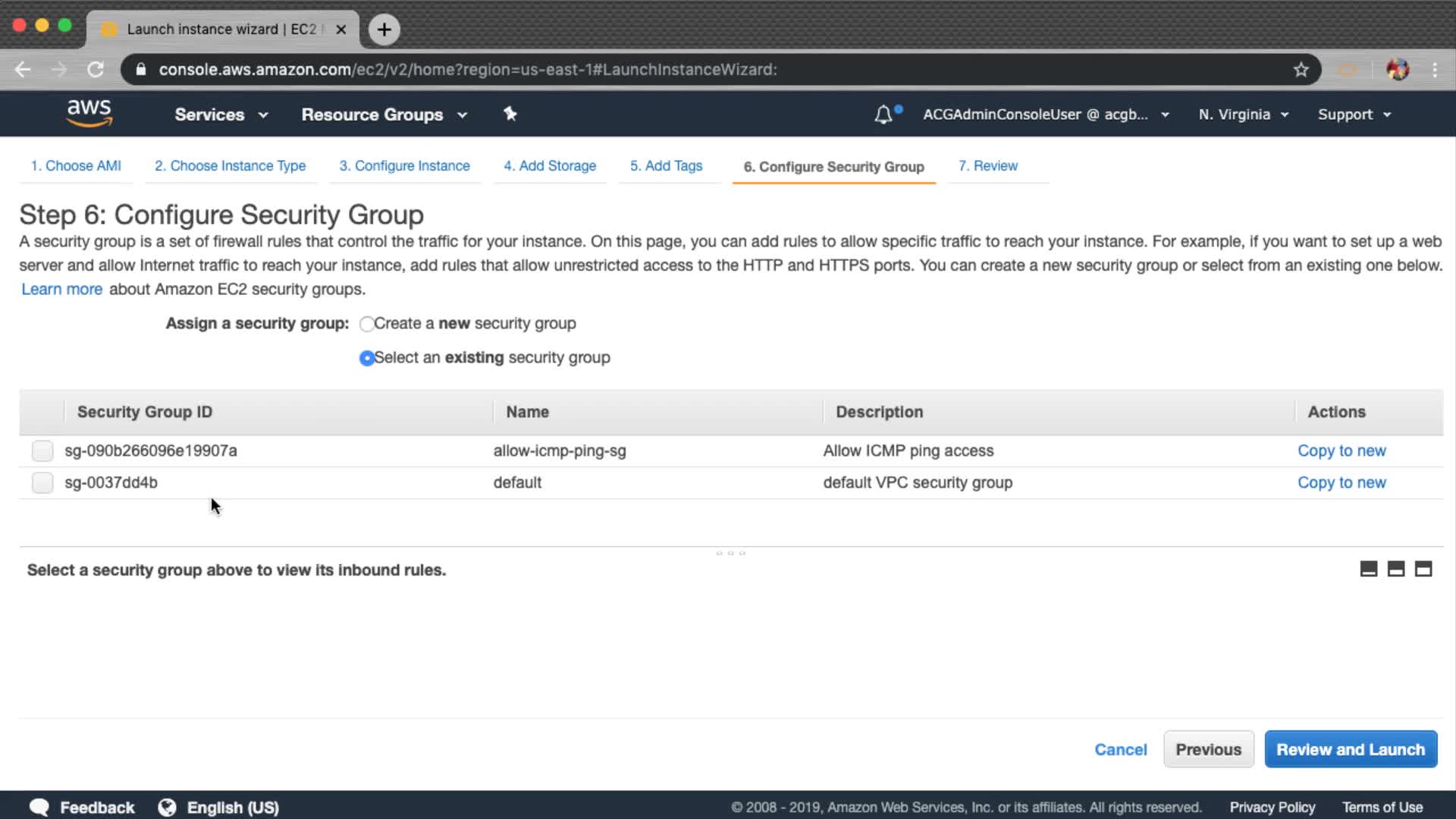
Task: Check the default security group row
Action: [42, 483]
